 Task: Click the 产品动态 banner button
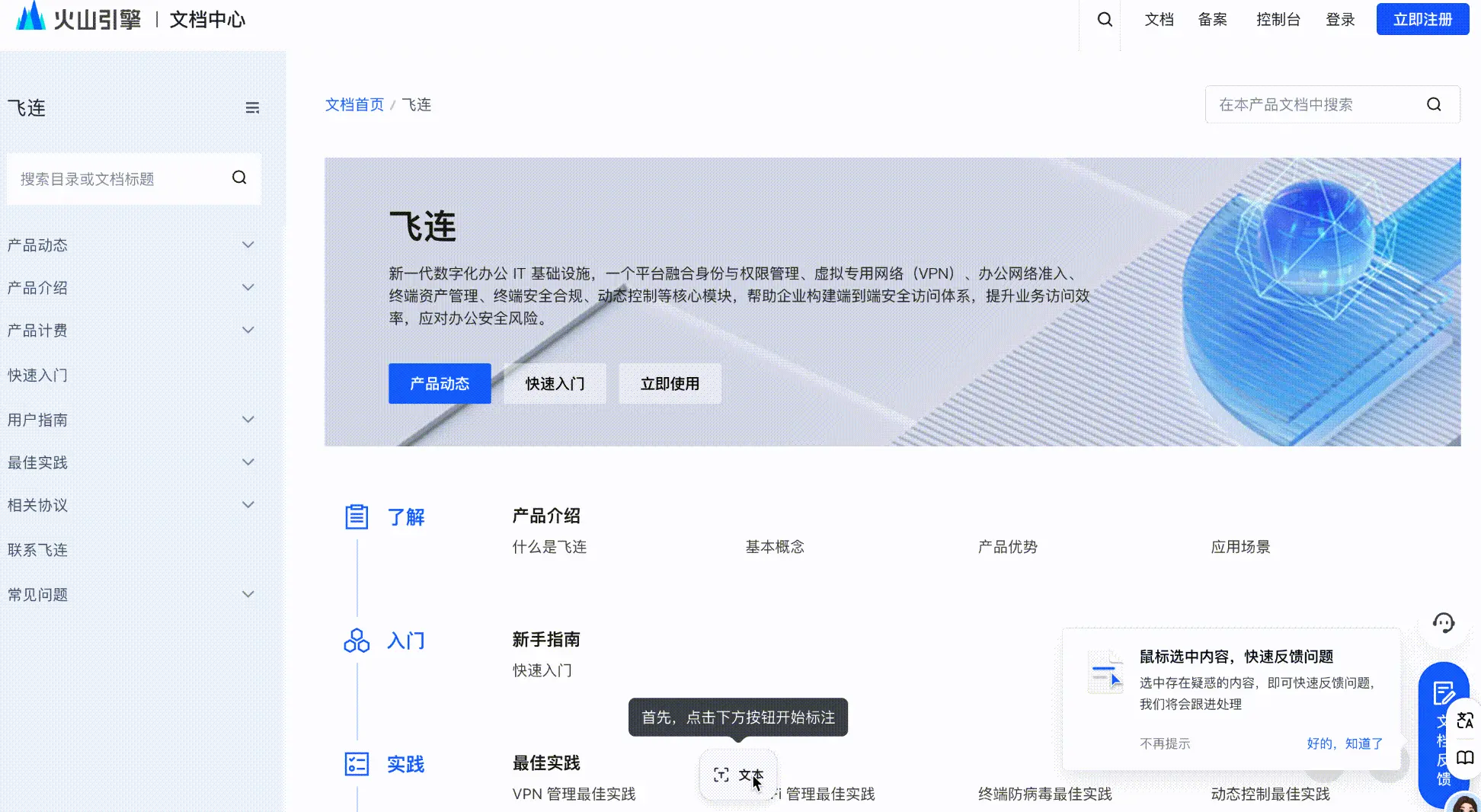(x=440, y=383)
